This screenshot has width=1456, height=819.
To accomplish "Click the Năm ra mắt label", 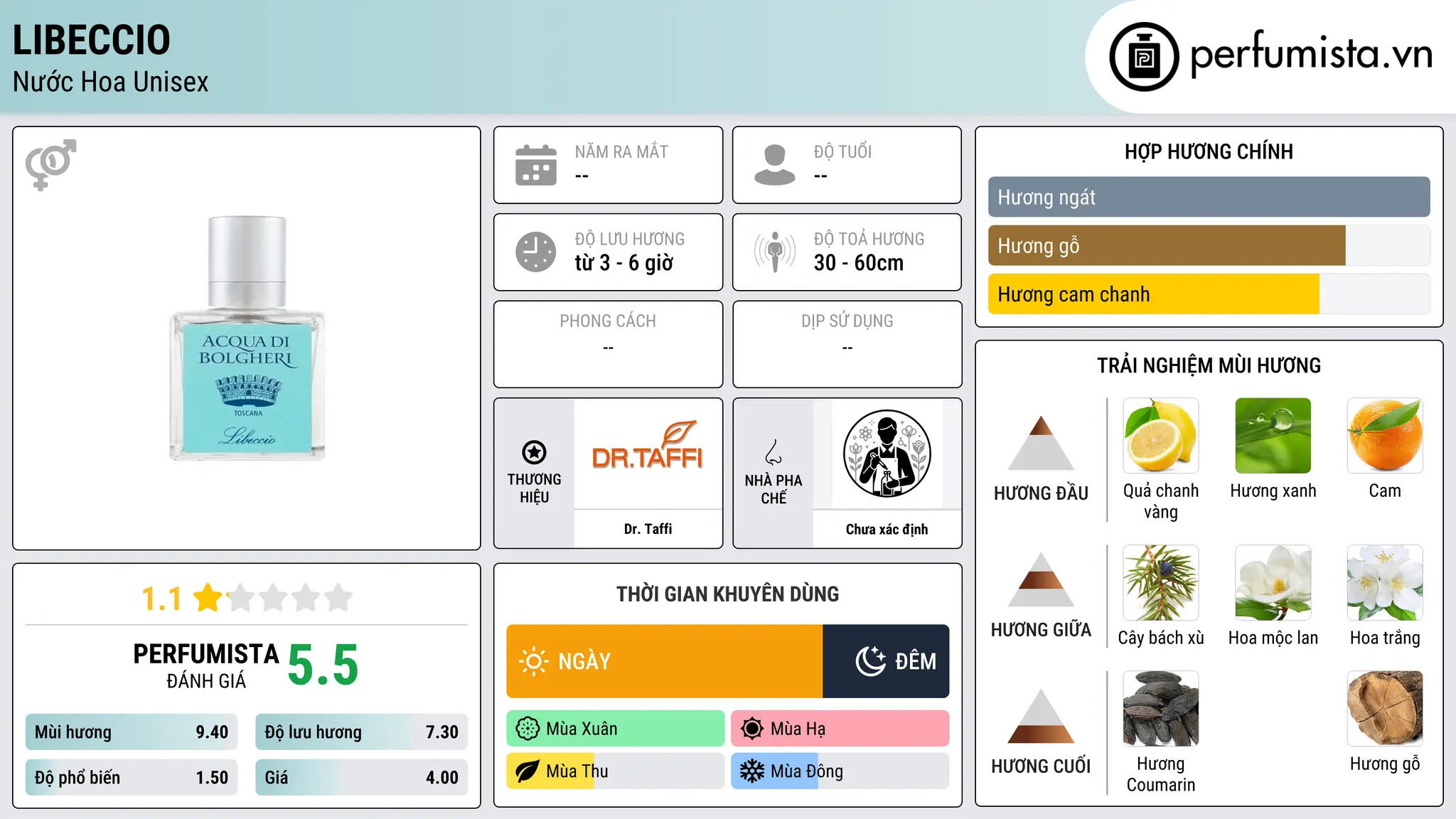I will 621,151.
